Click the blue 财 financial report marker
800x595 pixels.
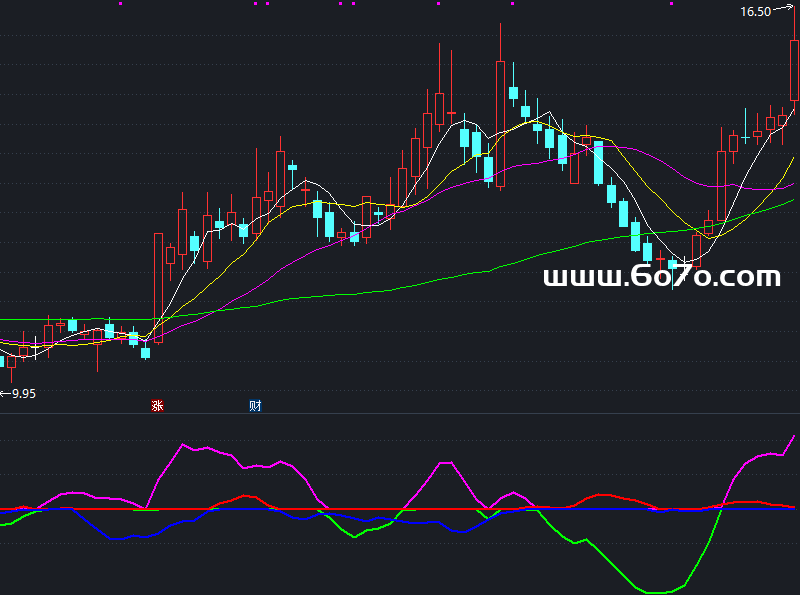click(x=255, y=405)
